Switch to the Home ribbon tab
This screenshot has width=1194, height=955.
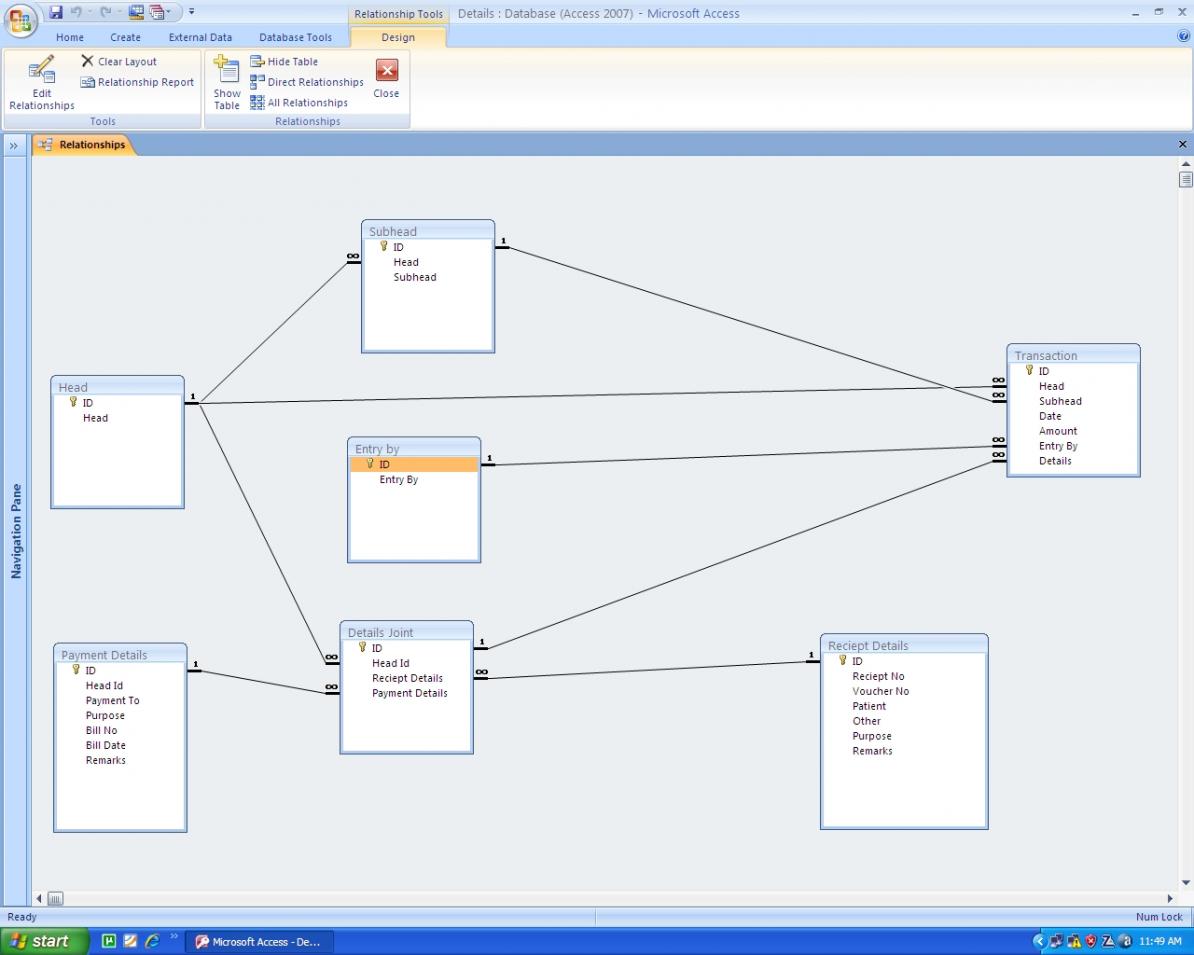[70, 37]
